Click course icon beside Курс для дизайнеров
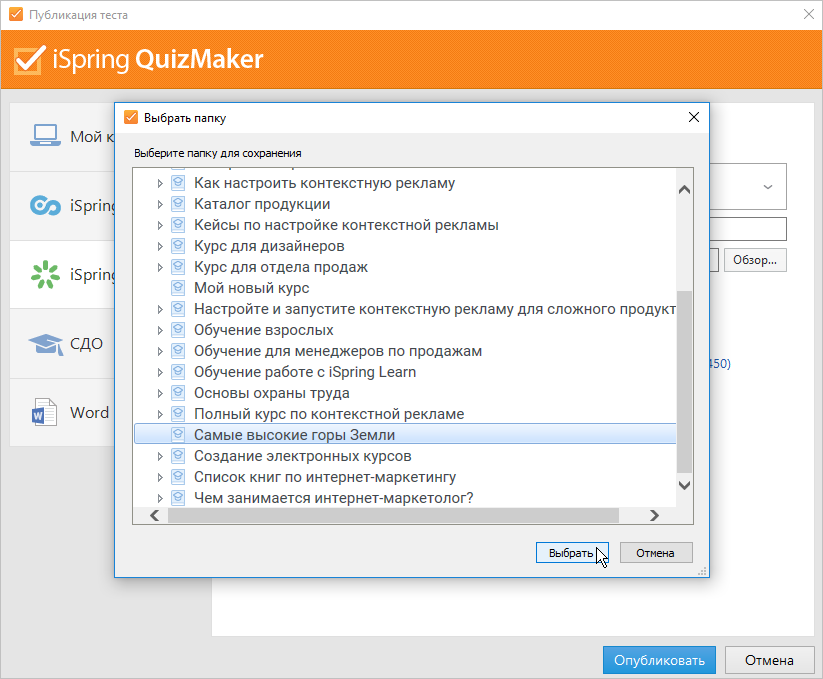Viewport: 823px width, 679px height. click(x=178, y=246)
